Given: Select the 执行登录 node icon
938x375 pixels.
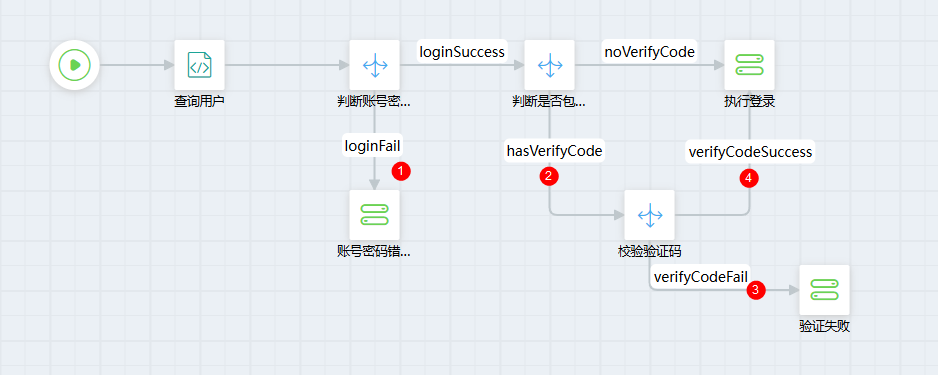Looking at the screenshot, I should (750, 65).
